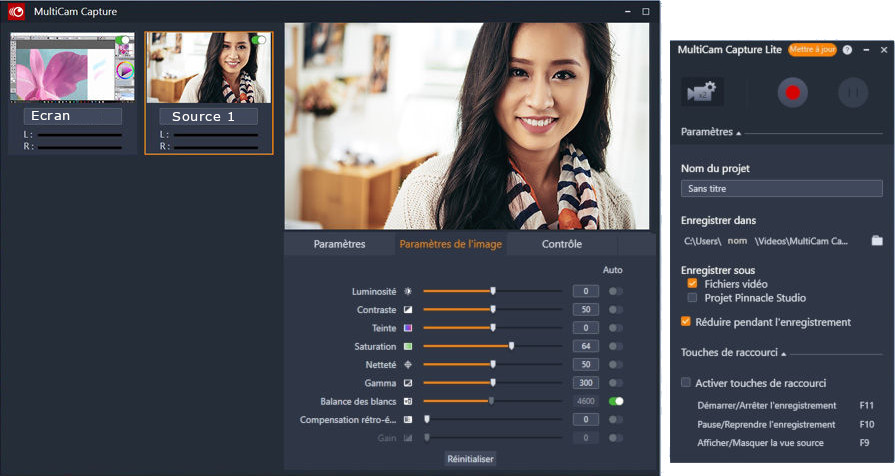
Task: Click the Mettre à jour button
Action: point(812,50)
